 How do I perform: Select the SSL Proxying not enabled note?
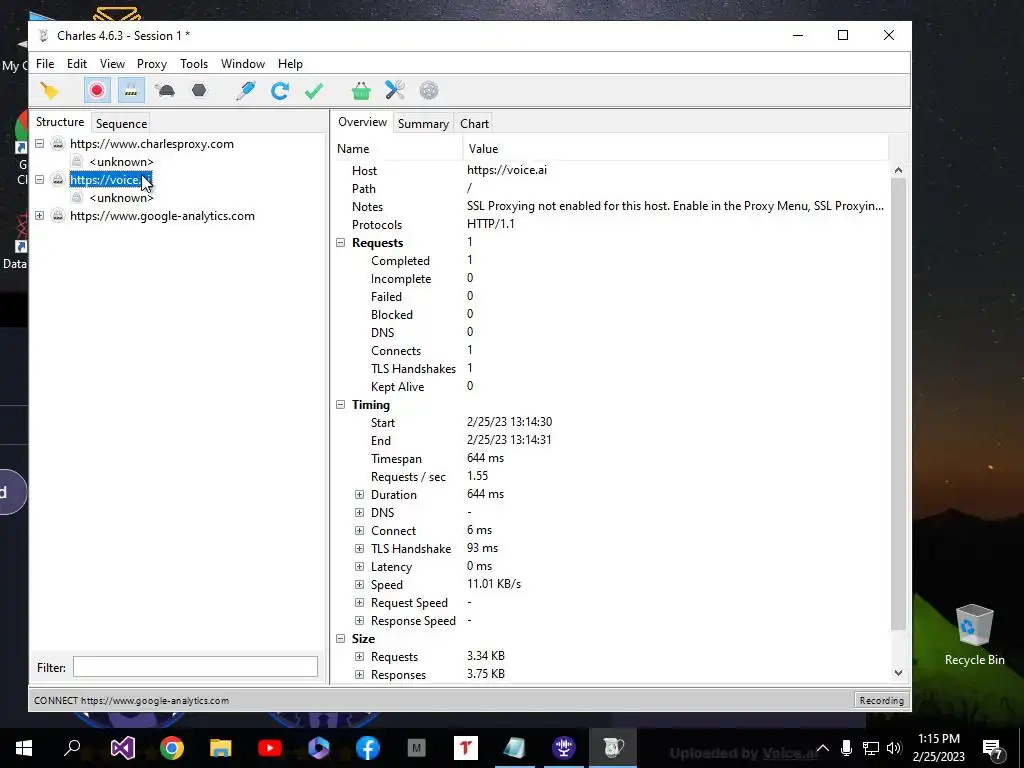pyautogui.click(x=675, y=206)
